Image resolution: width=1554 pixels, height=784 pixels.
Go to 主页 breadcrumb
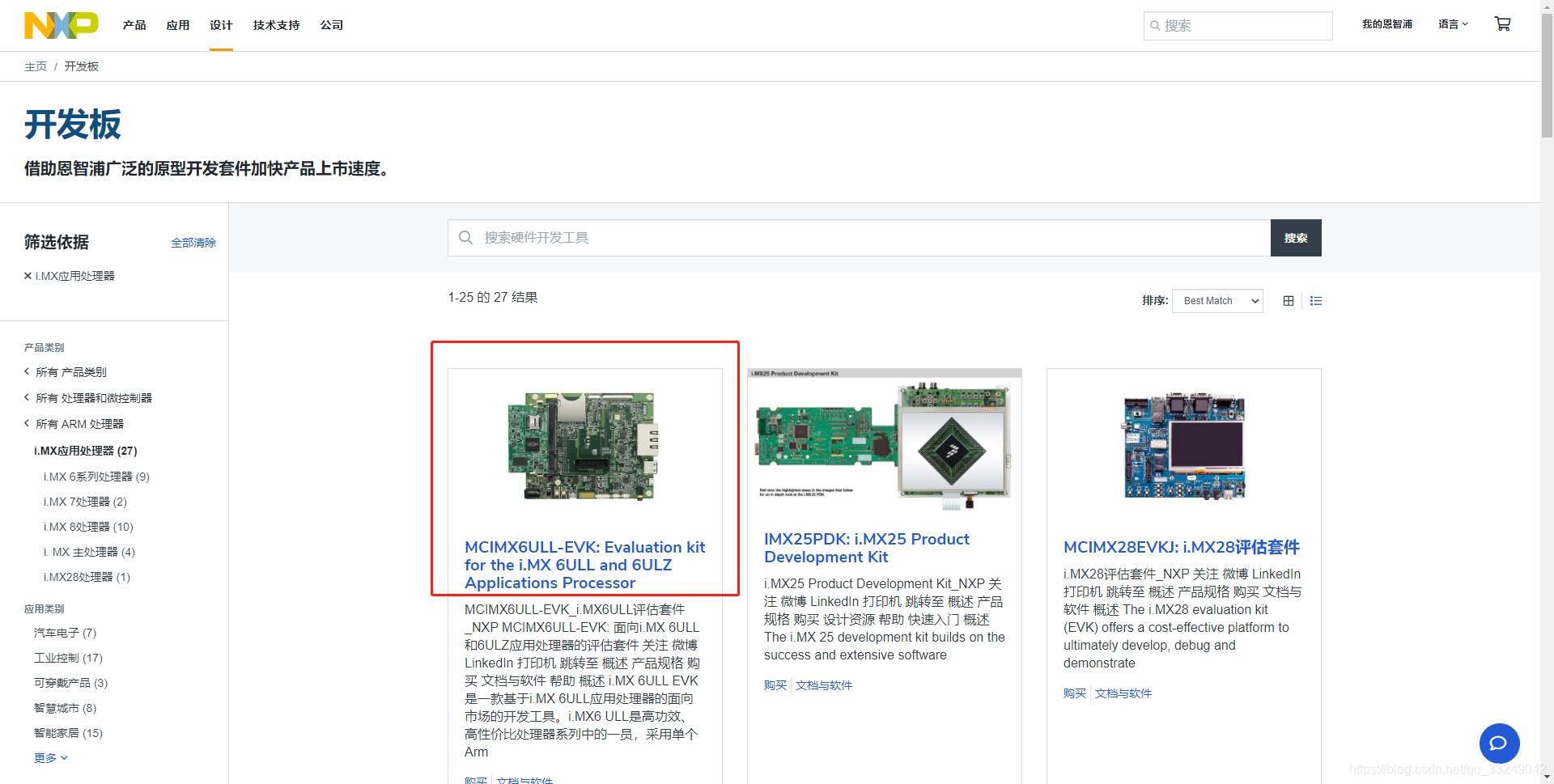[36, 66]
